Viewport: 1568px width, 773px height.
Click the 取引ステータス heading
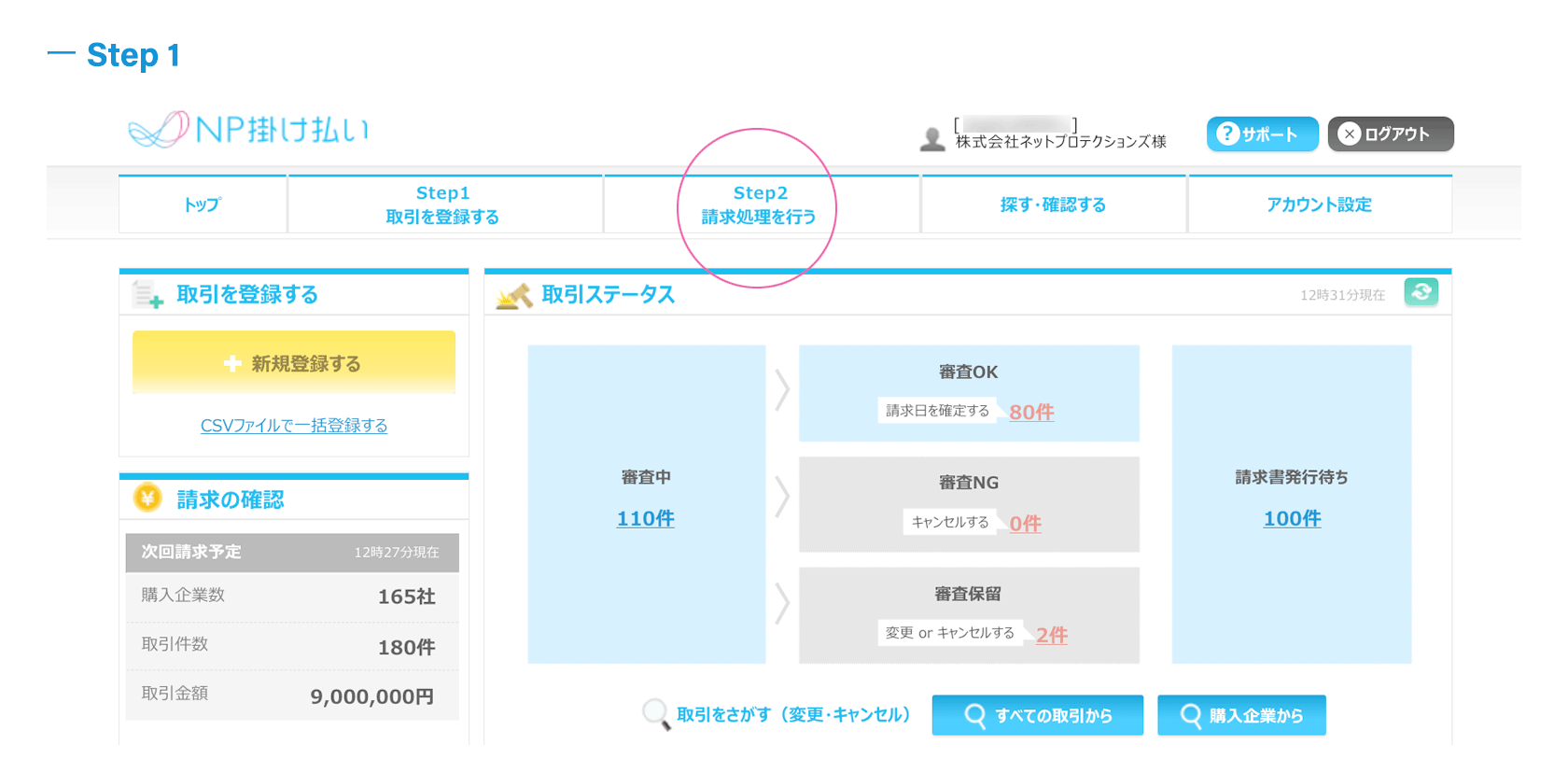[609, 294]
